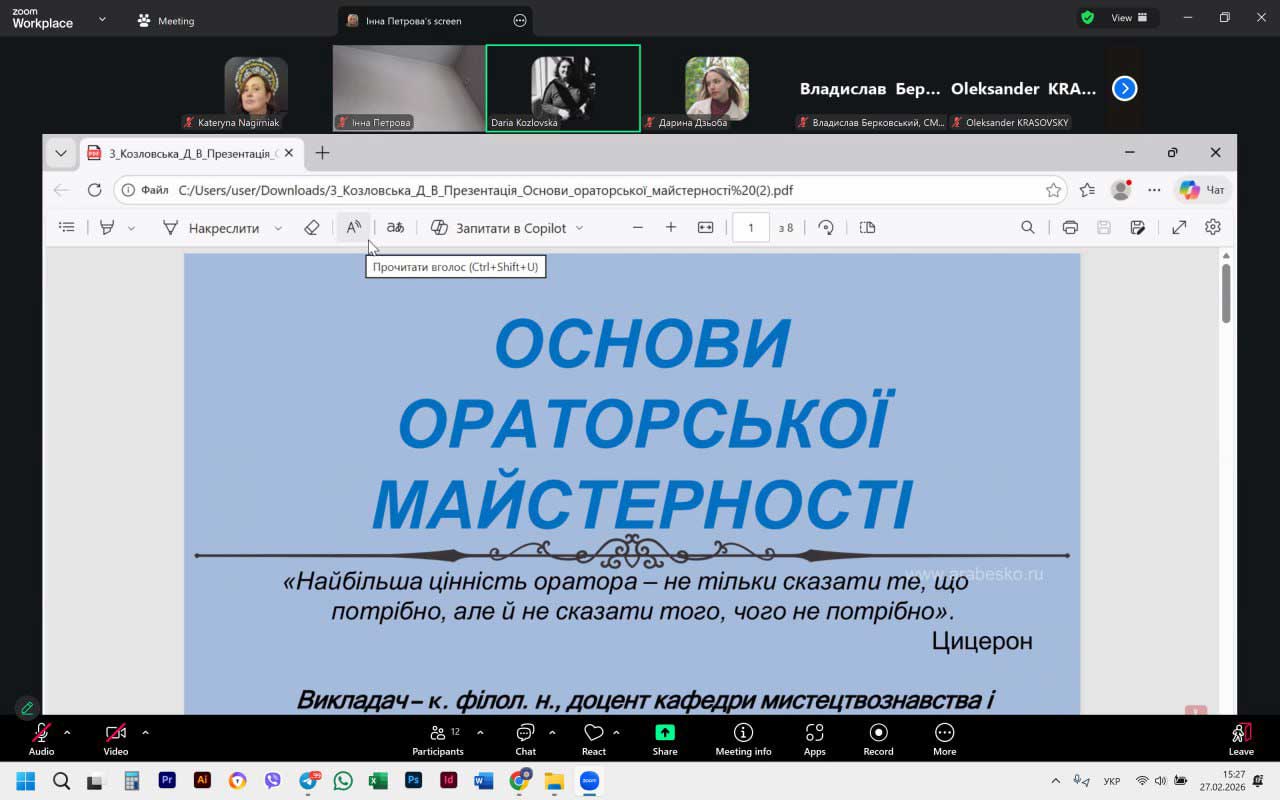This screenshot has height=800, width=1280.
Task: Open the Zoom Participants panel
Action: click(x=437, y=737)
